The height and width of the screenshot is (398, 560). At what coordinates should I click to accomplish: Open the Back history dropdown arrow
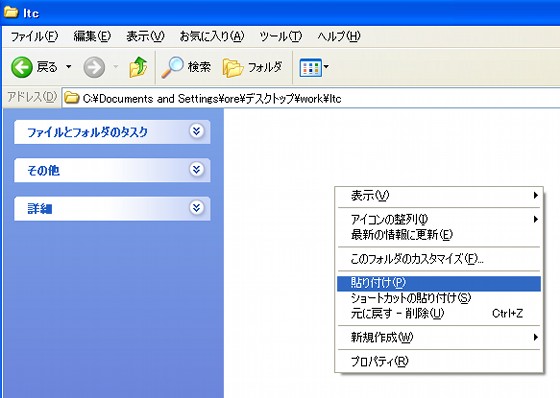[x=69, y=67]
